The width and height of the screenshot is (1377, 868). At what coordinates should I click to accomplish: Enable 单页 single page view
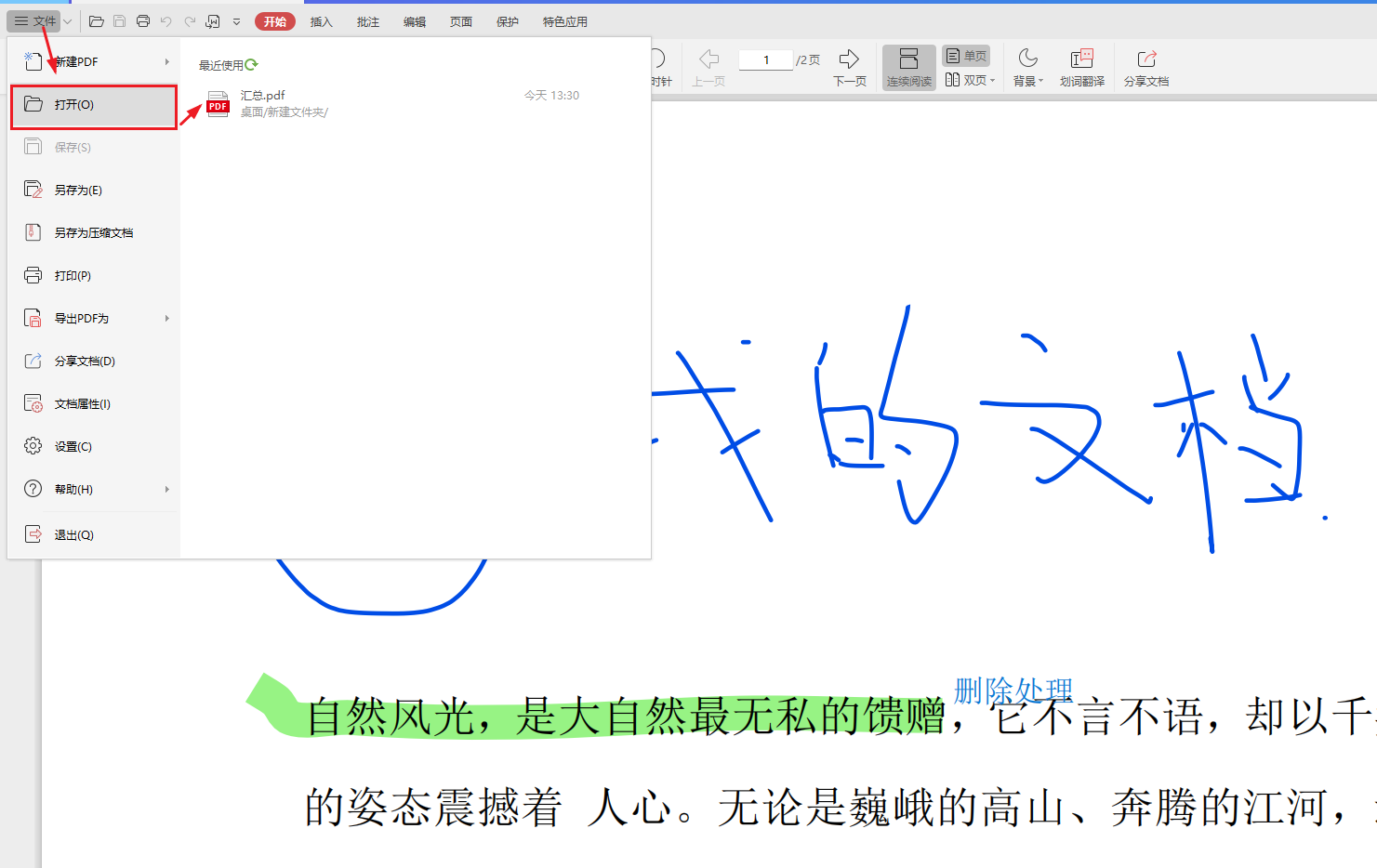click(x=966, y=55)
